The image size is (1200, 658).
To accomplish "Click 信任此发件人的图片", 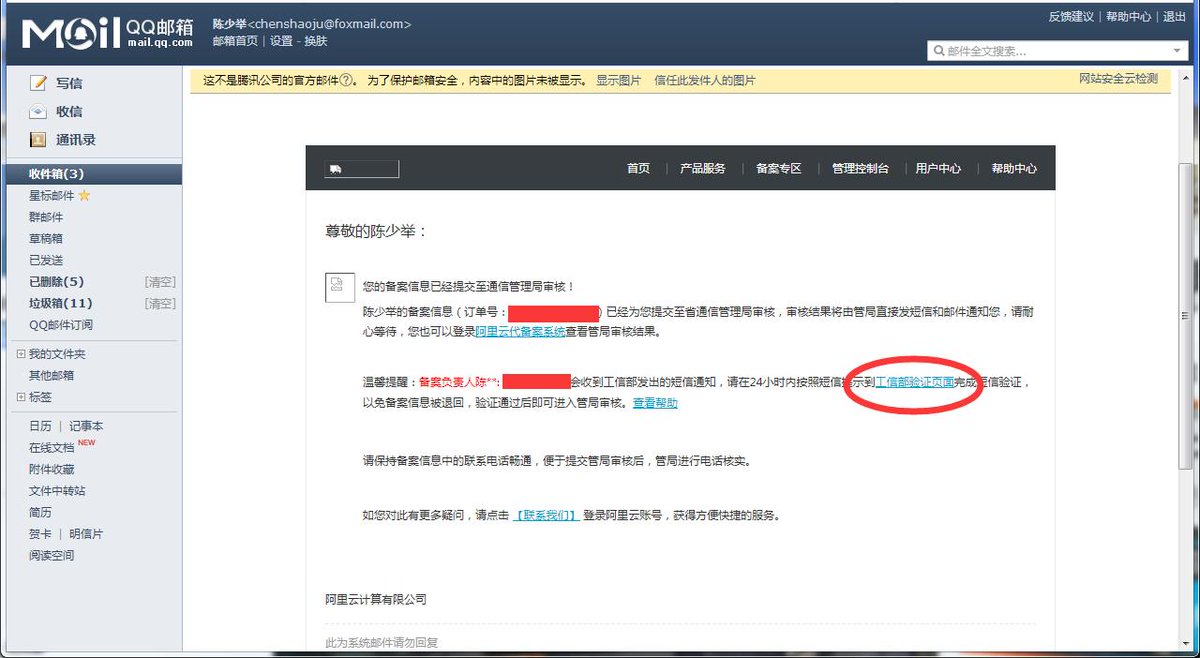I will 705,80.
